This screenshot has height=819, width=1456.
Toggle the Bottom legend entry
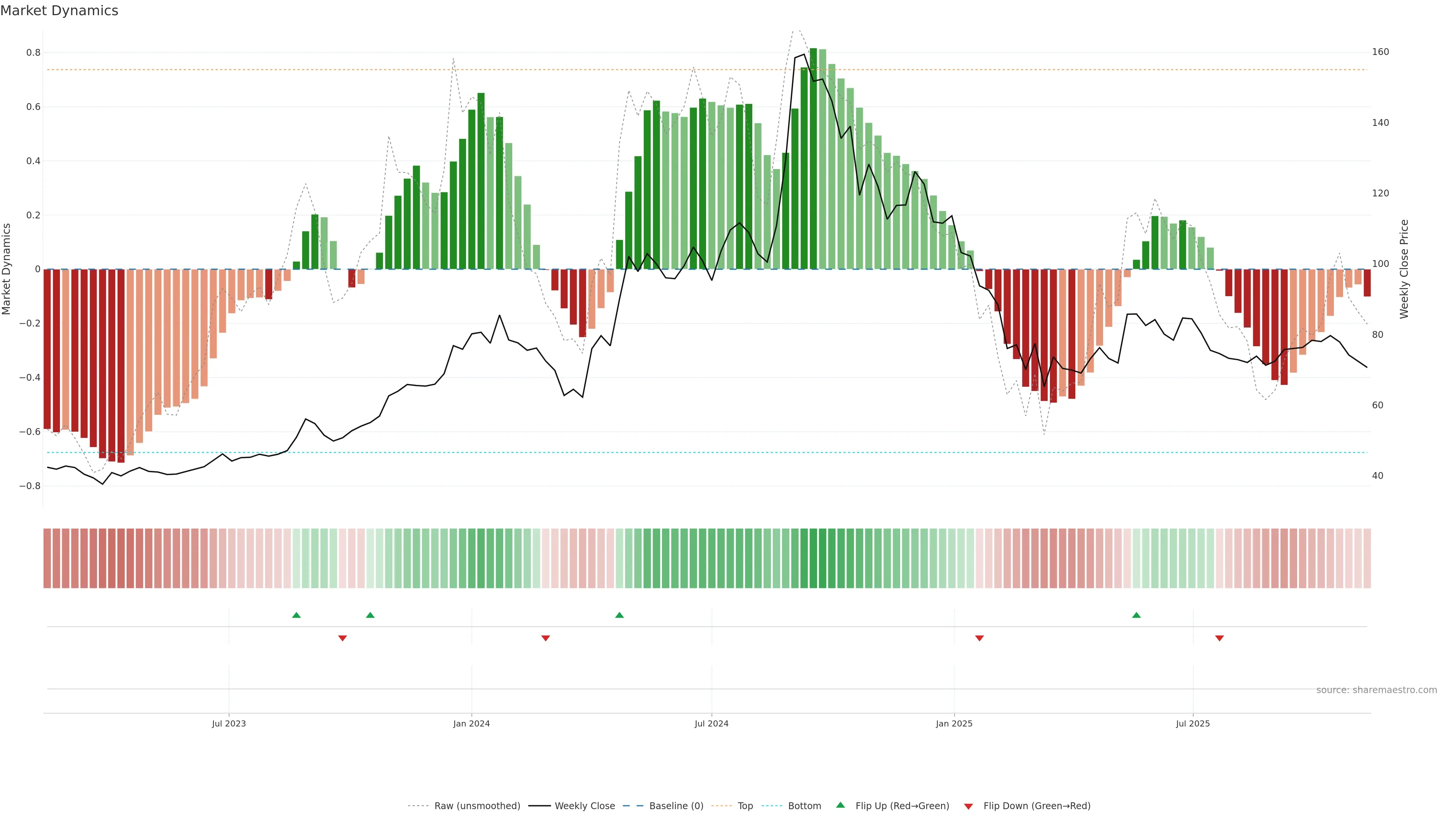click(x=804, y=806)
